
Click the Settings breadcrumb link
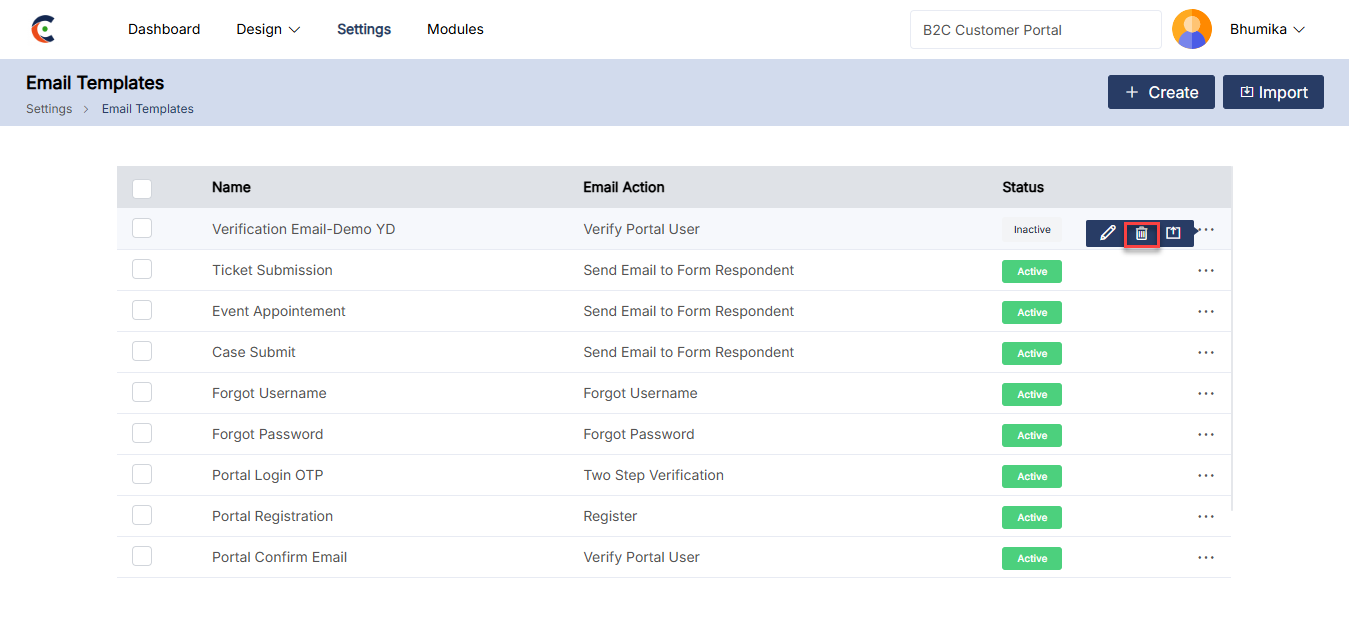tap(49, 109)
